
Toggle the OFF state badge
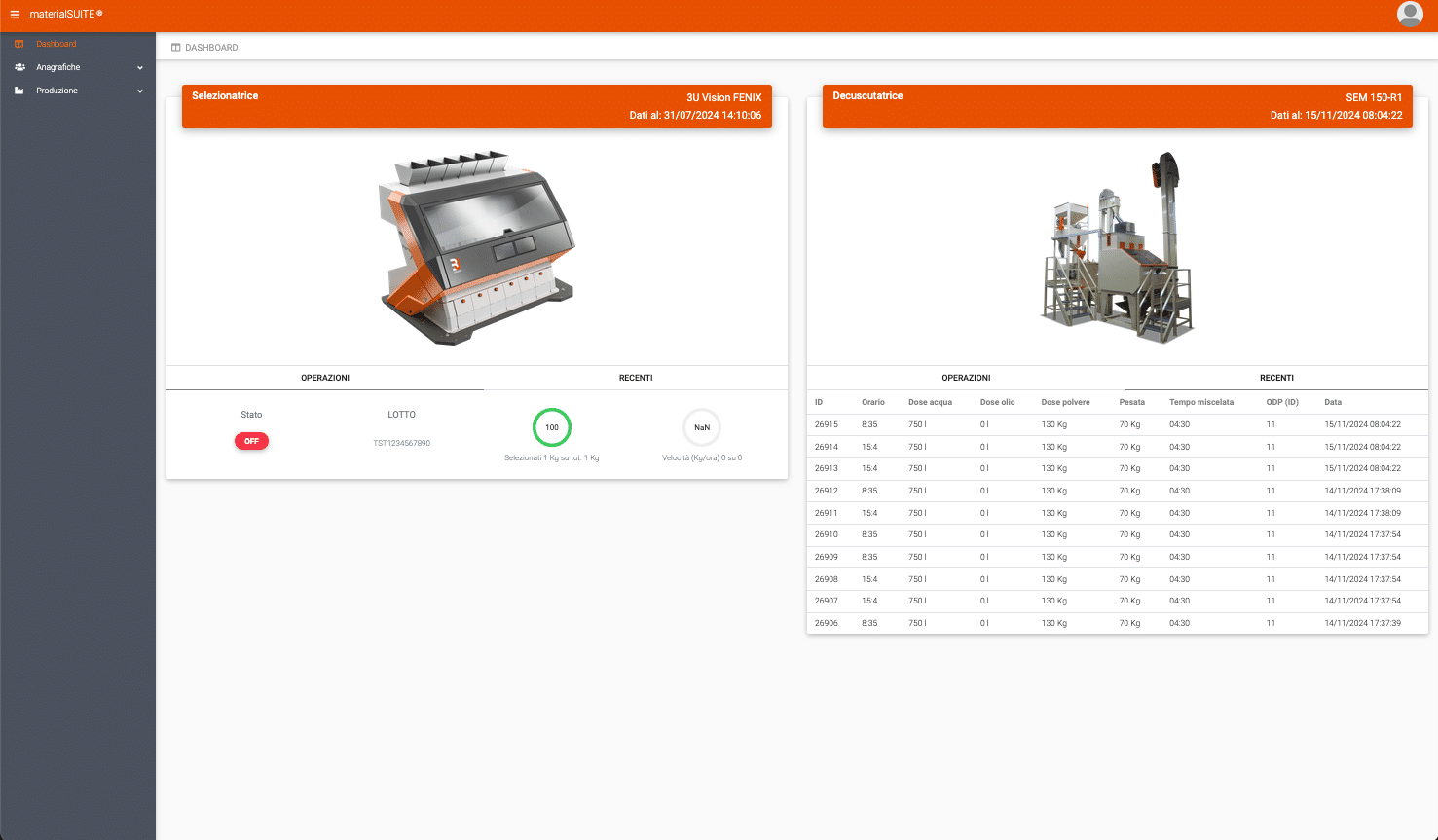(x=251, y=441)
